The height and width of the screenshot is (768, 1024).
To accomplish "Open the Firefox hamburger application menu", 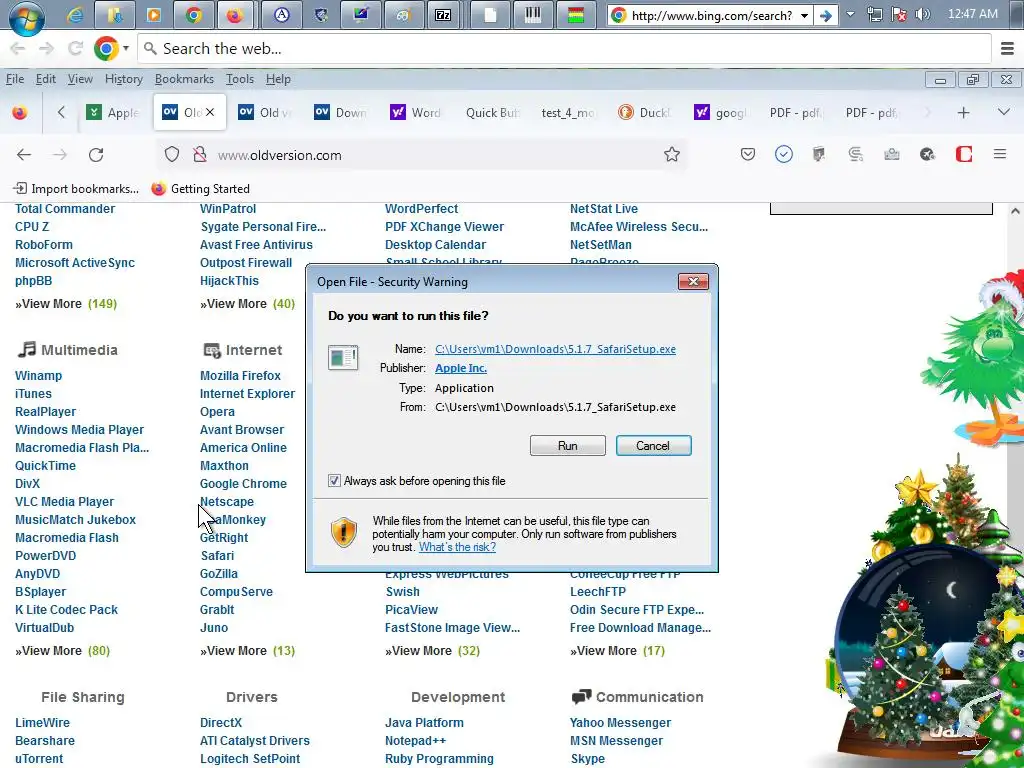I will tap(1000, 154).
